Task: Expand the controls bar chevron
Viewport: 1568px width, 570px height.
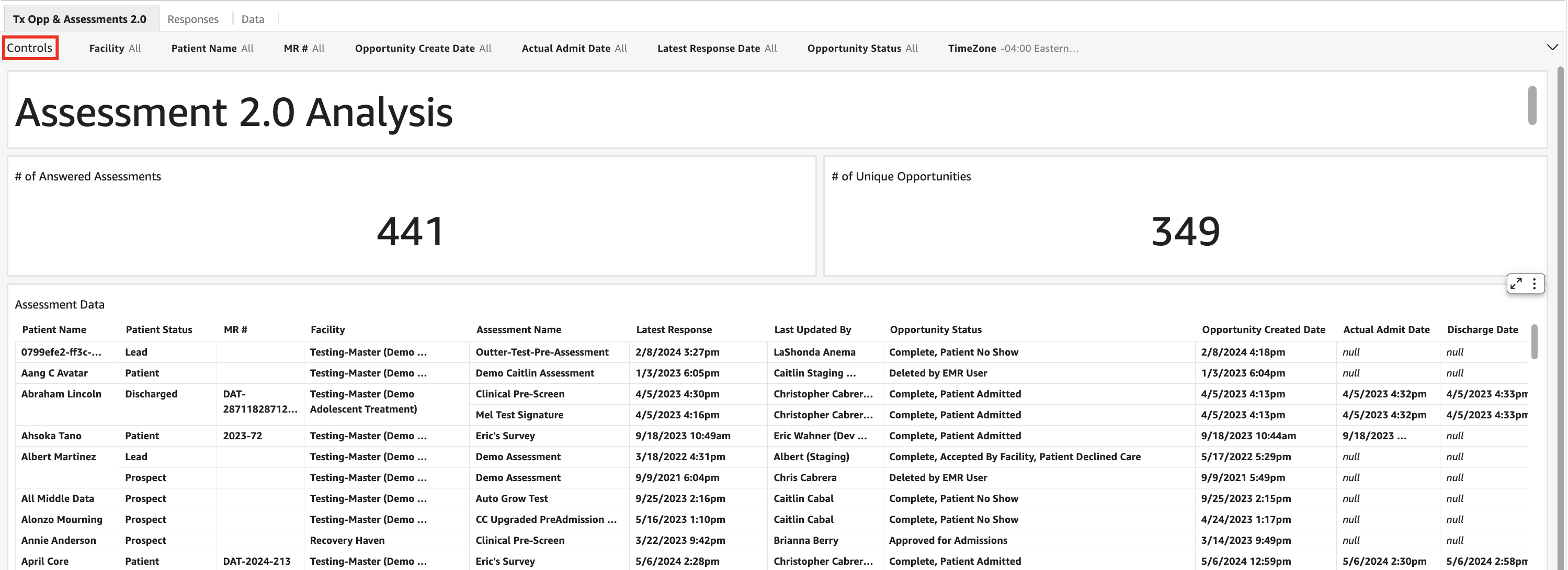Action: pyautogui.click(x=1552, y=48)
